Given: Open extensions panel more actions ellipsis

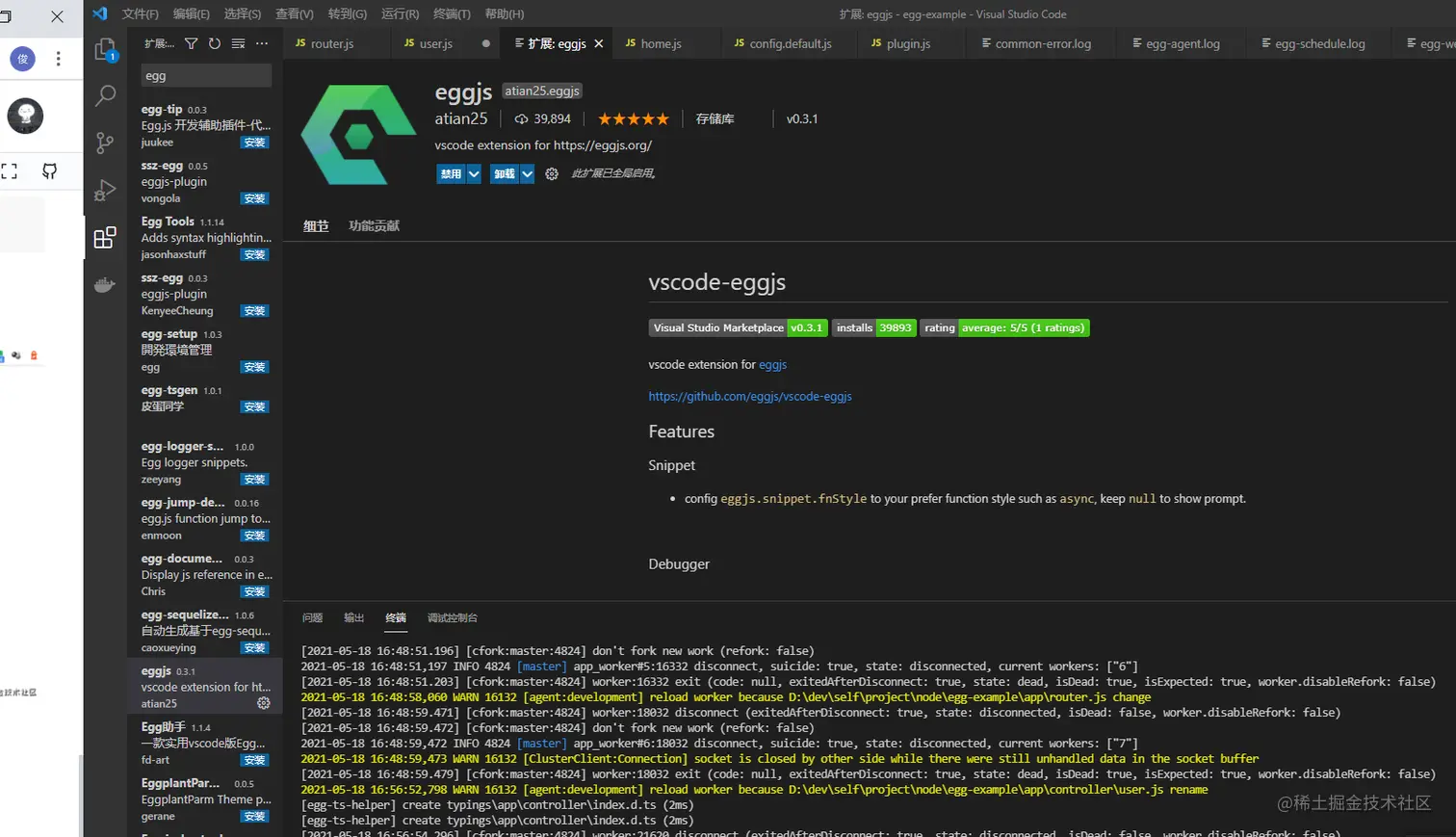Looking at the screenshot, I should (262, 43).
